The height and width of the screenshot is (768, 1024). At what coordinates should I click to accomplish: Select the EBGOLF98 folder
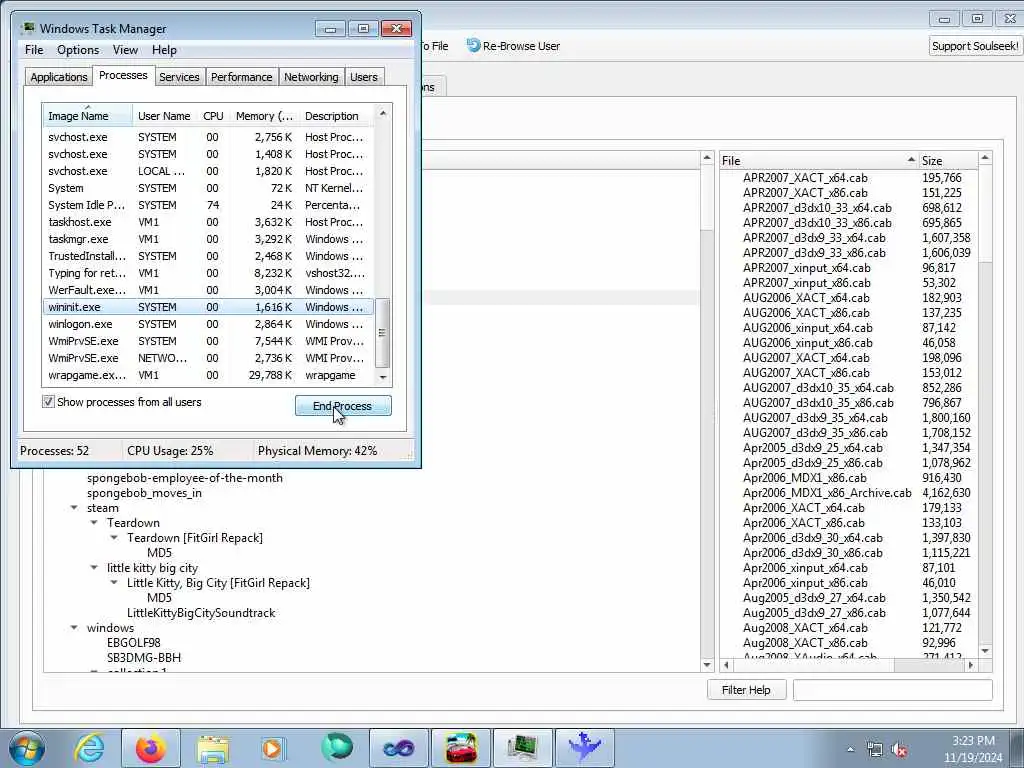click(x=134, y=643)
